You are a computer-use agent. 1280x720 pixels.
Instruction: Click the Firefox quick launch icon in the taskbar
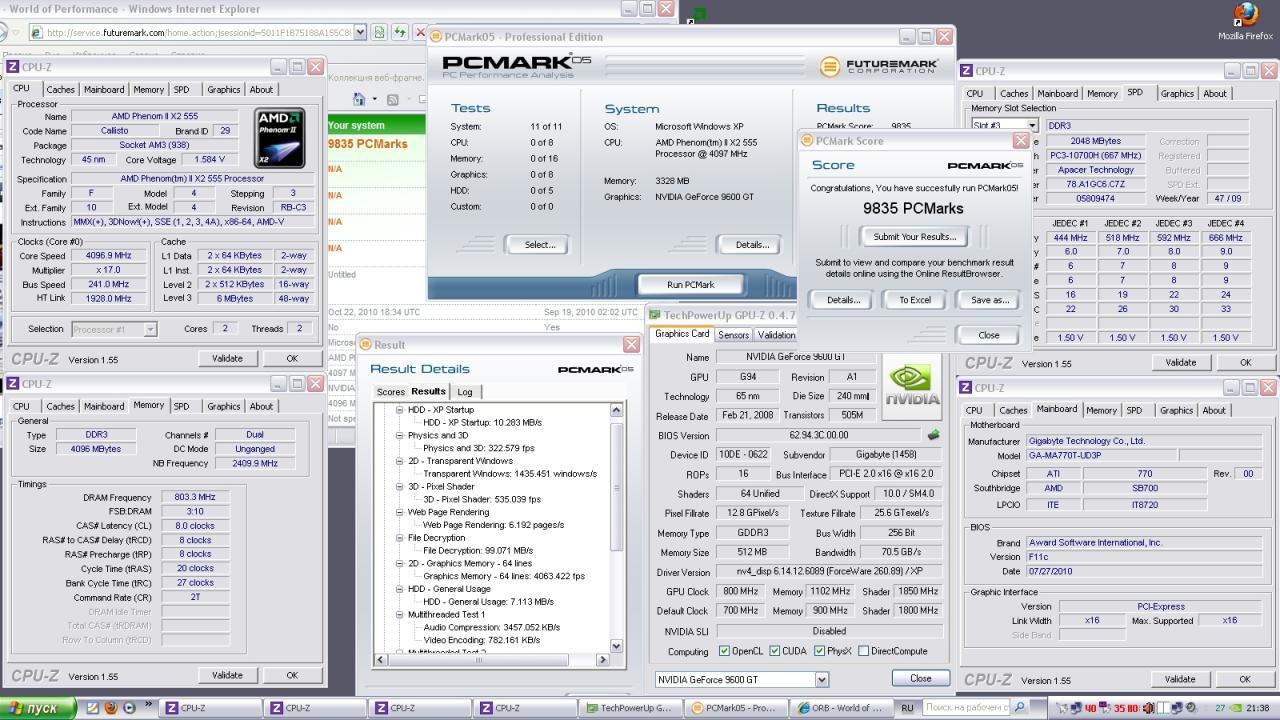(111, 707)
